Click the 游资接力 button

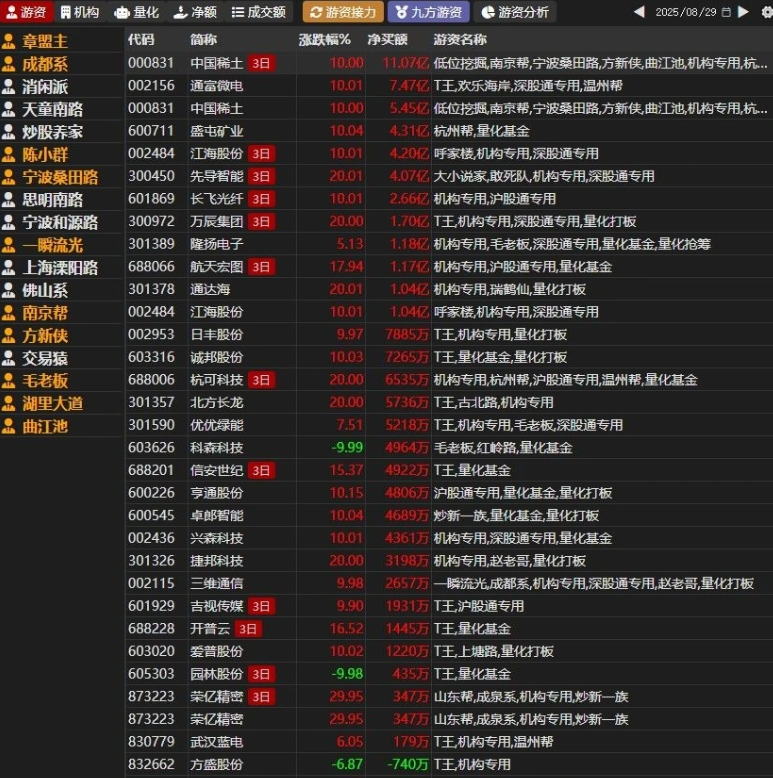click(x=342, y=12)
